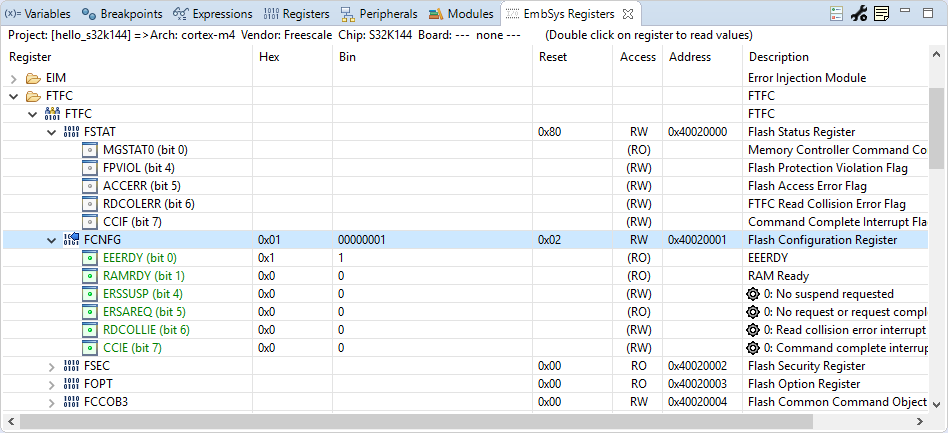Viewport: 948px width, 433px height.
Task: Click the horizontal scrollbar left arrow
Action: pyautogui.click(x=11, y=421)
